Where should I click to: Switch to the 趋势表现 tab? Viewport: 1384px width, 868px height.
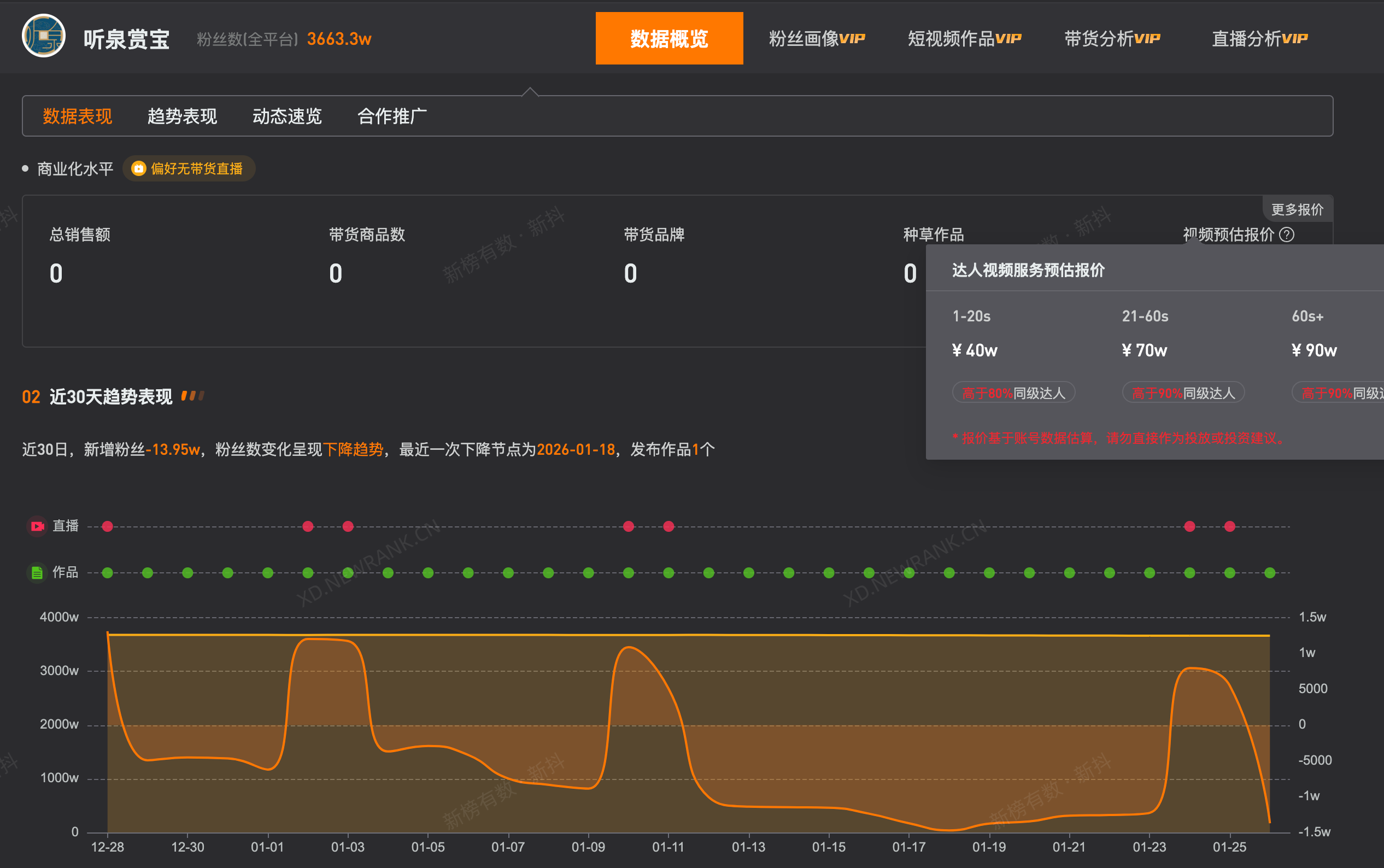point(181,116)
